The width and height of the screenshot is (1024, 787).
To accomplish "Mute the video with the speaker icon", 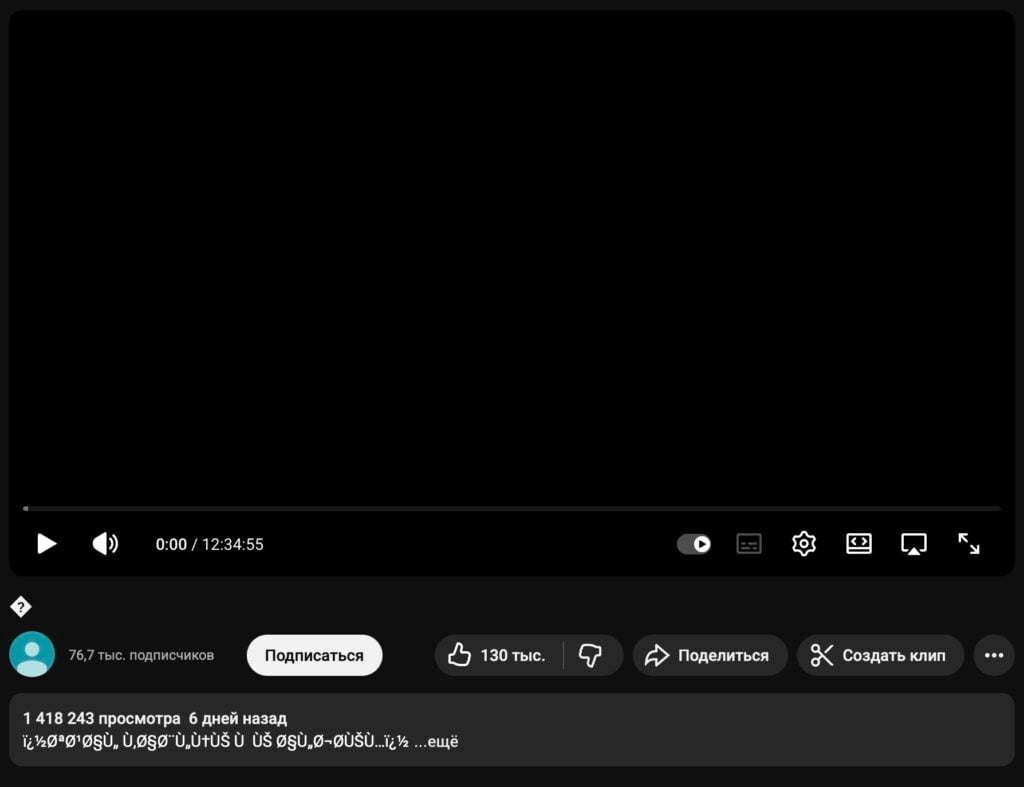I will 105,544.
